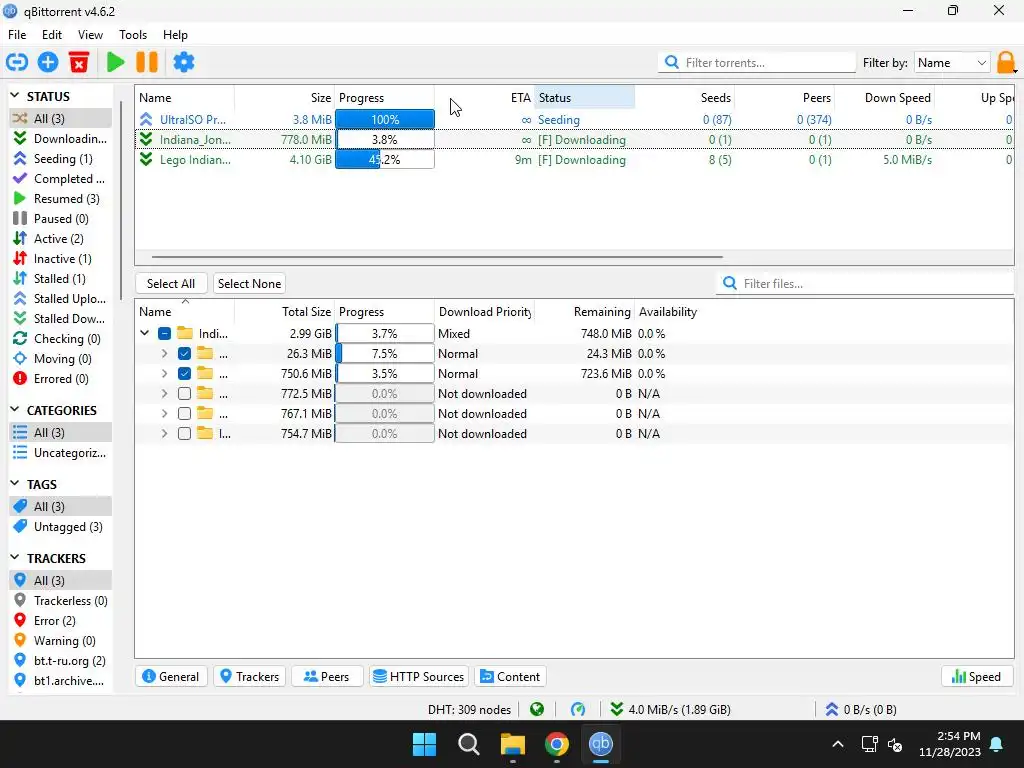Select the Checking (0) status filter

click(x=61, y=339)
